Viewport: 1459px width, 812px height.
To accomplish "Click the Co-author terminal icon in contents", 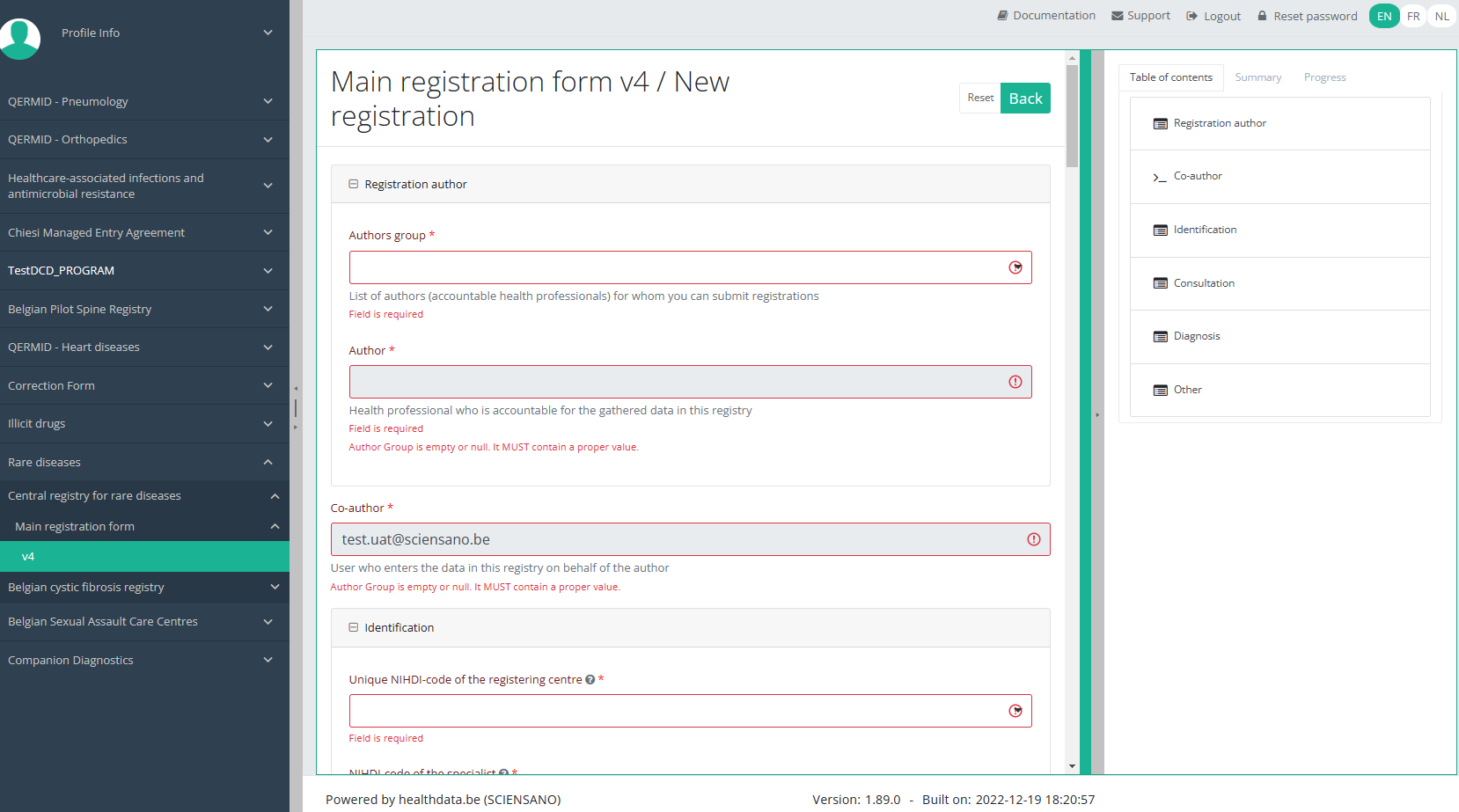I will tap(1160, 177).
